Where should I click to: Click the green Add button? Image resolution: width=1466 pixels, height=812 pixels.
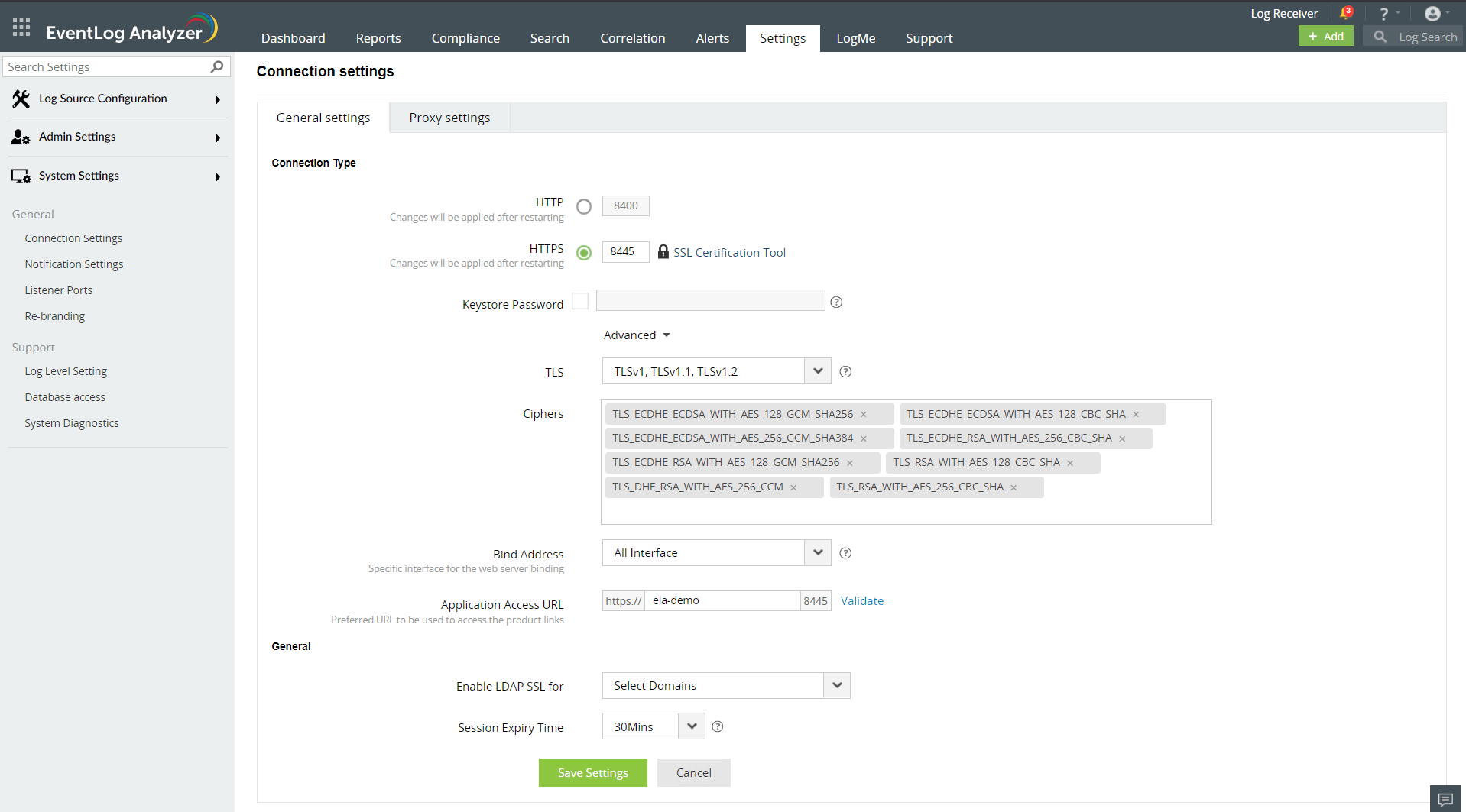click(1325, 36)
